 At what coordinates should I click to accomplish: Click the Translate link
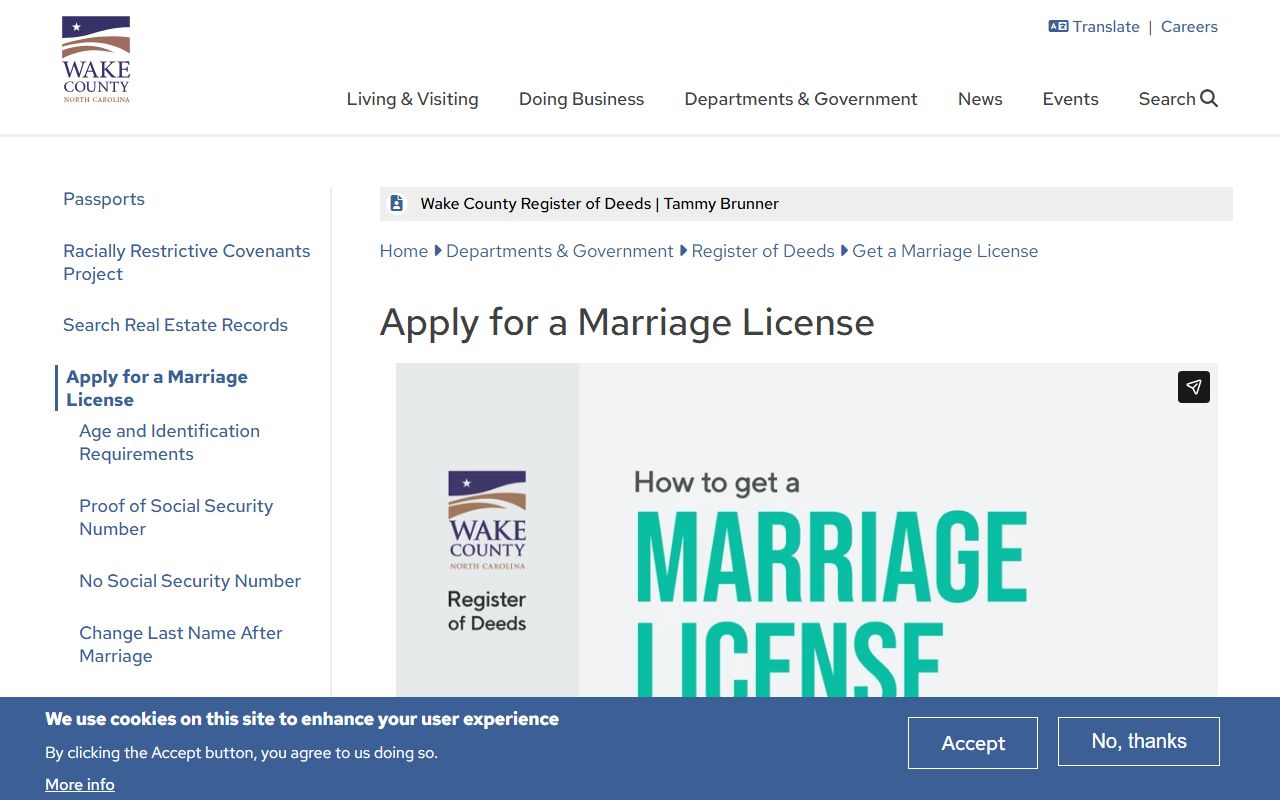coord(1106,27)
